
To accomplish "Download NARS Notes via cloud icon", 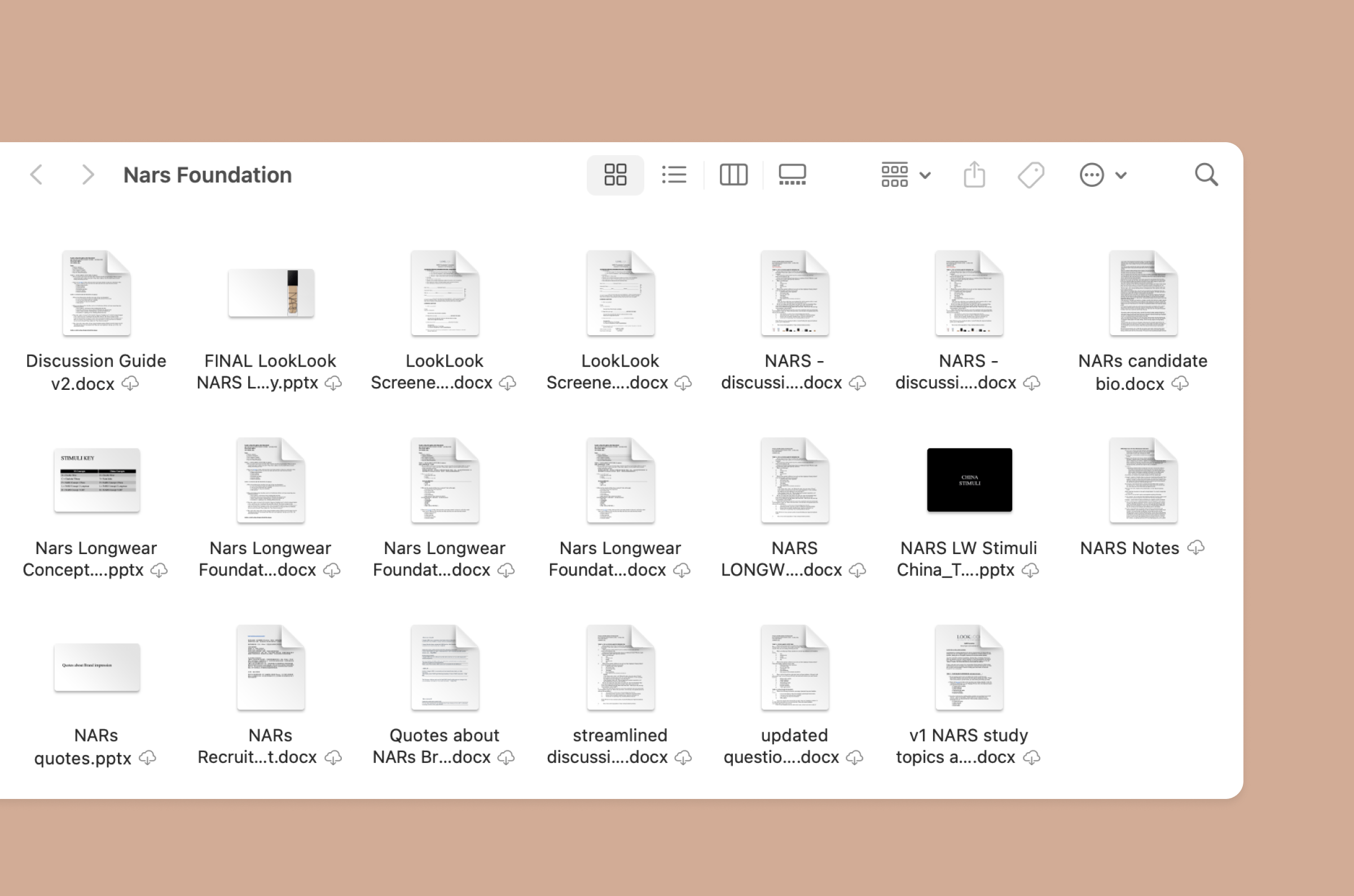I will [x=1195, y=548].
